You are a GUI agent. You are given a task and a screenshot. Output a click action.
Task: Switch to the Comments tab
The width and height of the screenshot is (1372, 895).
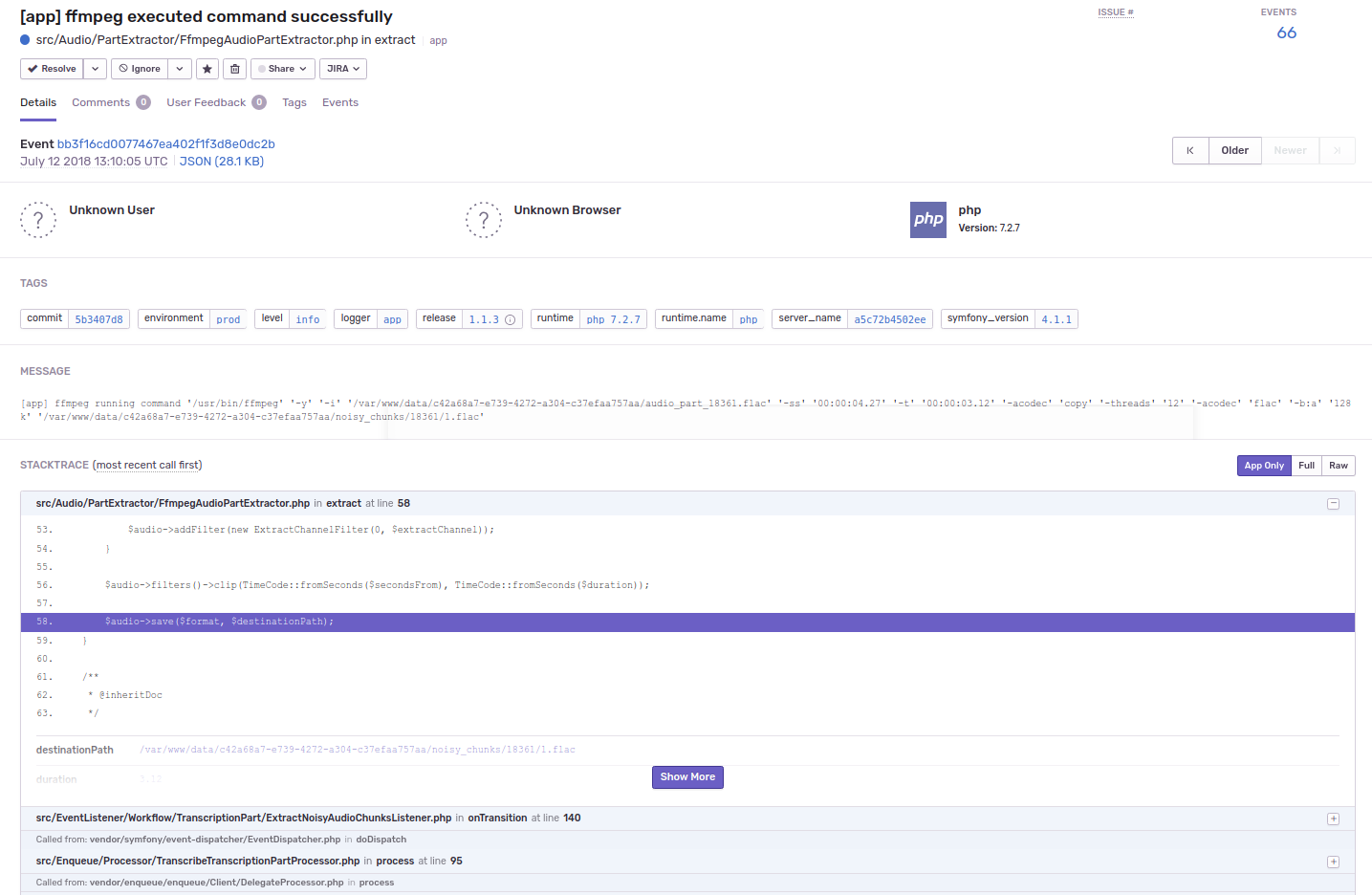[111, 102]
